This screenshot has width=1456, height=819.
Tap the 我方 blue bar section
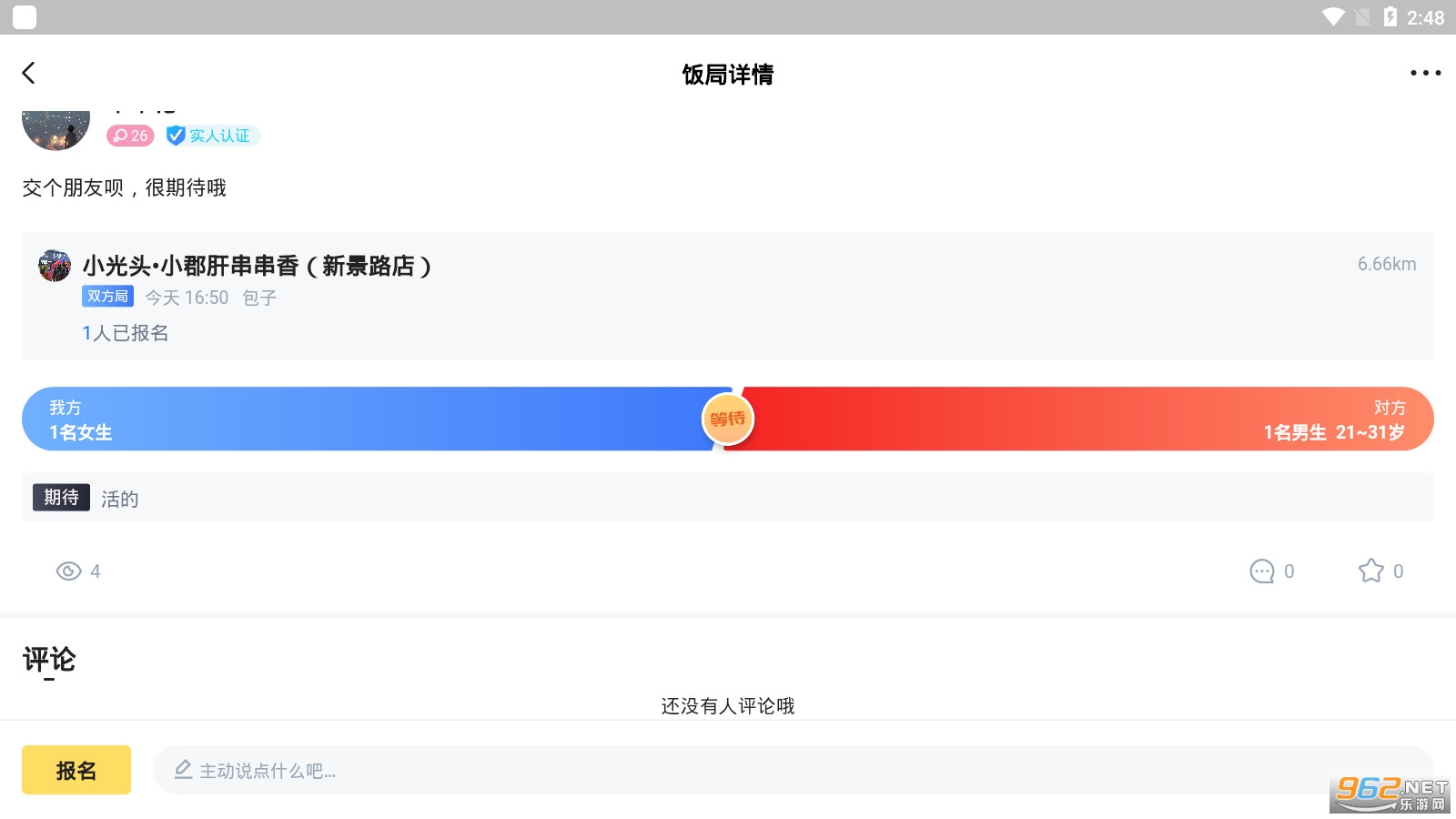pyautogui.click(x=364, y=420)
